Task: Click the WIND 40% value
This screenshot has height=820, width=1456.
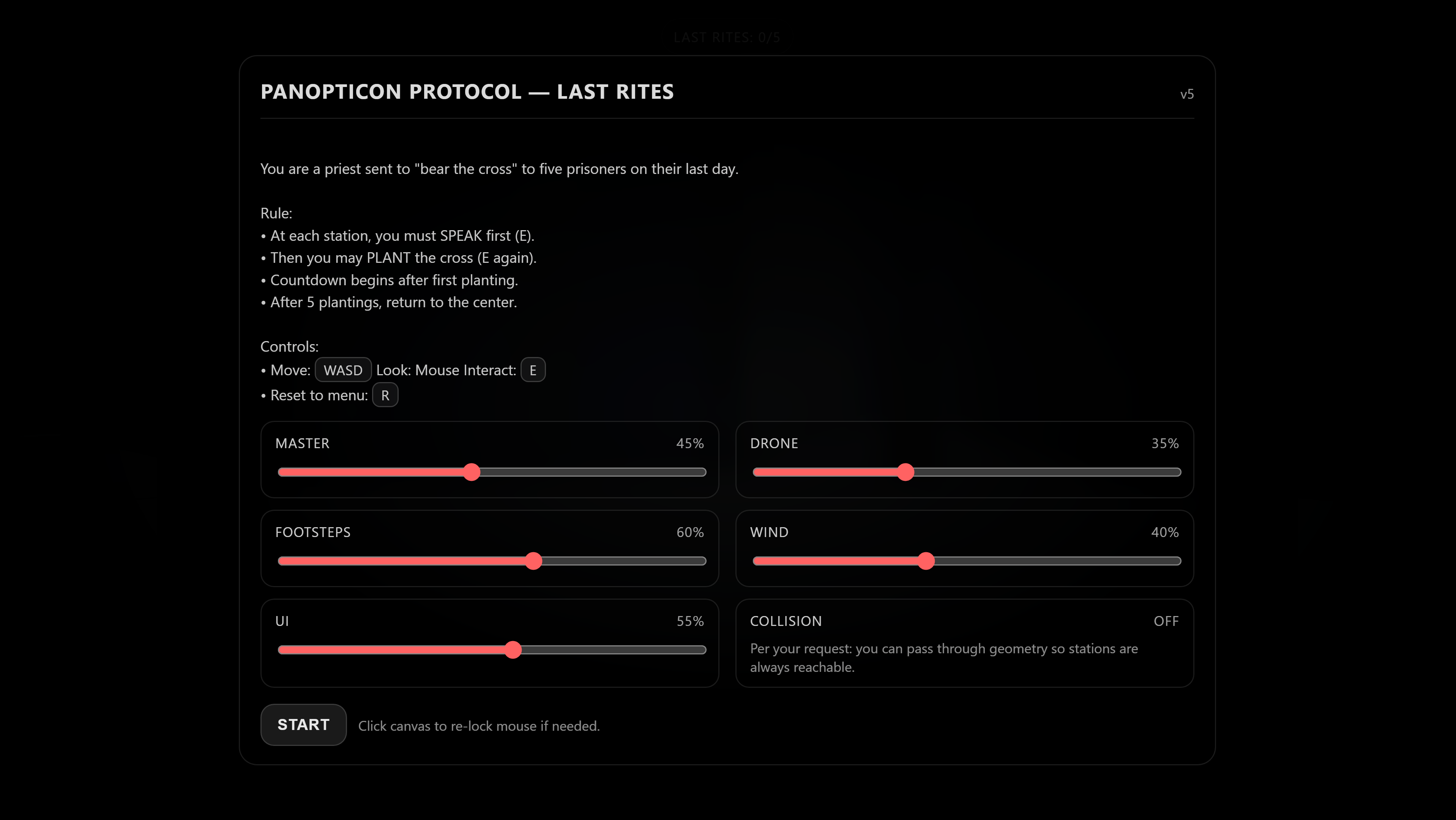Action: point(1164,532)
